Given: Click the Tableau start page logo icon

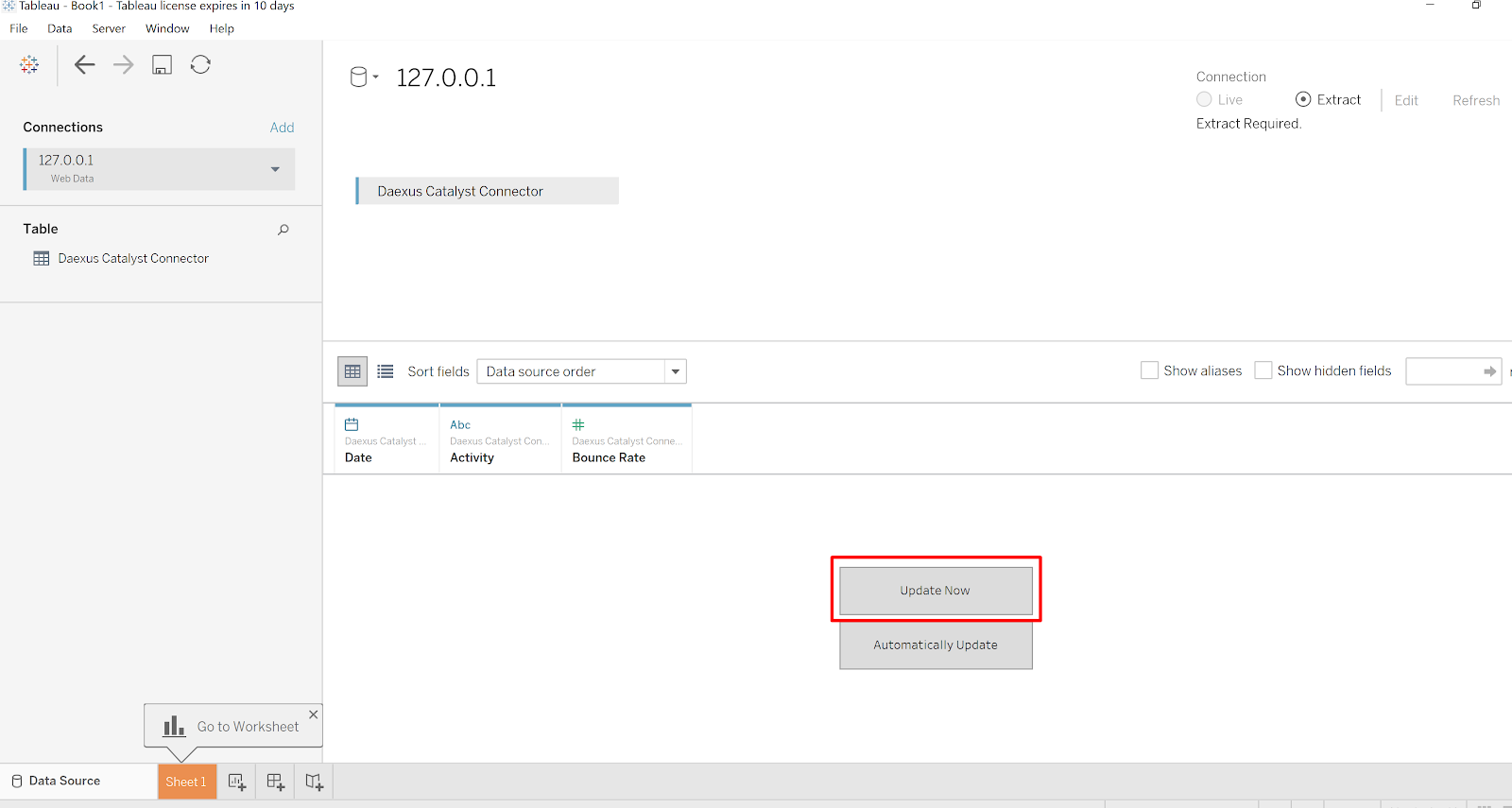Looking at the screenshot, I should point(29,64).
